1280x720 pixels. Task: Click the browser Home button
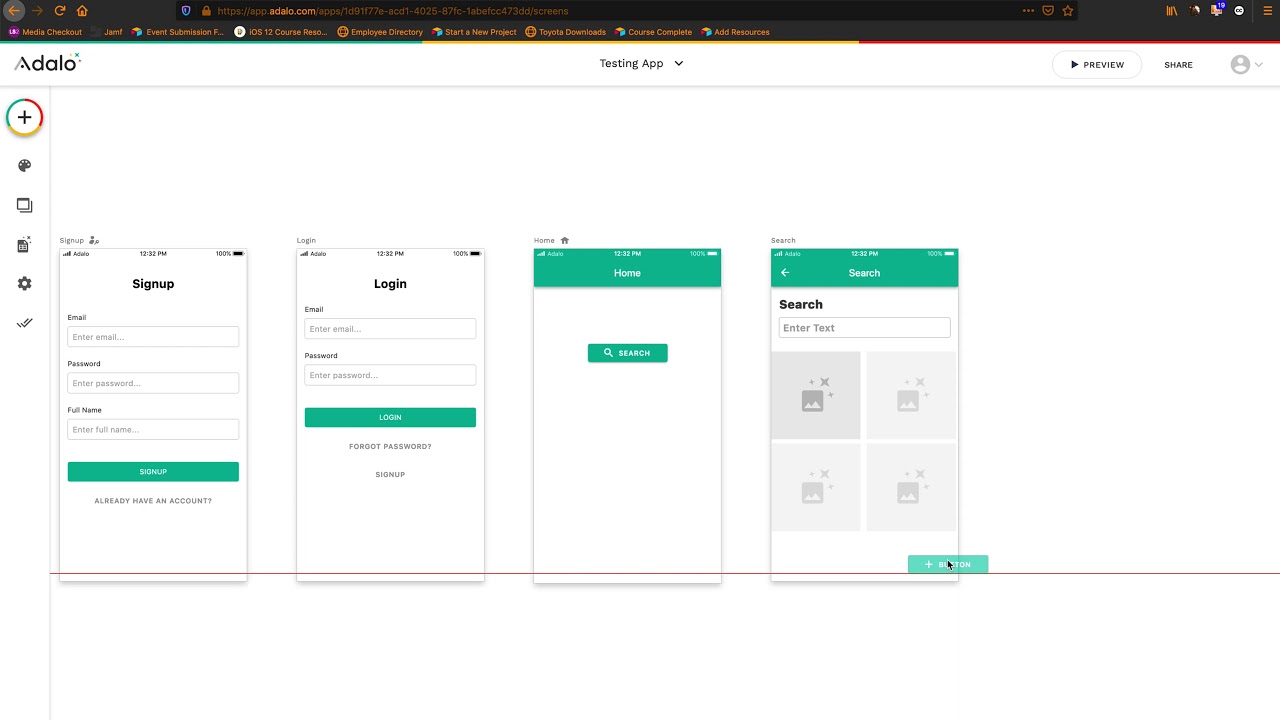(x=82, y=11)
